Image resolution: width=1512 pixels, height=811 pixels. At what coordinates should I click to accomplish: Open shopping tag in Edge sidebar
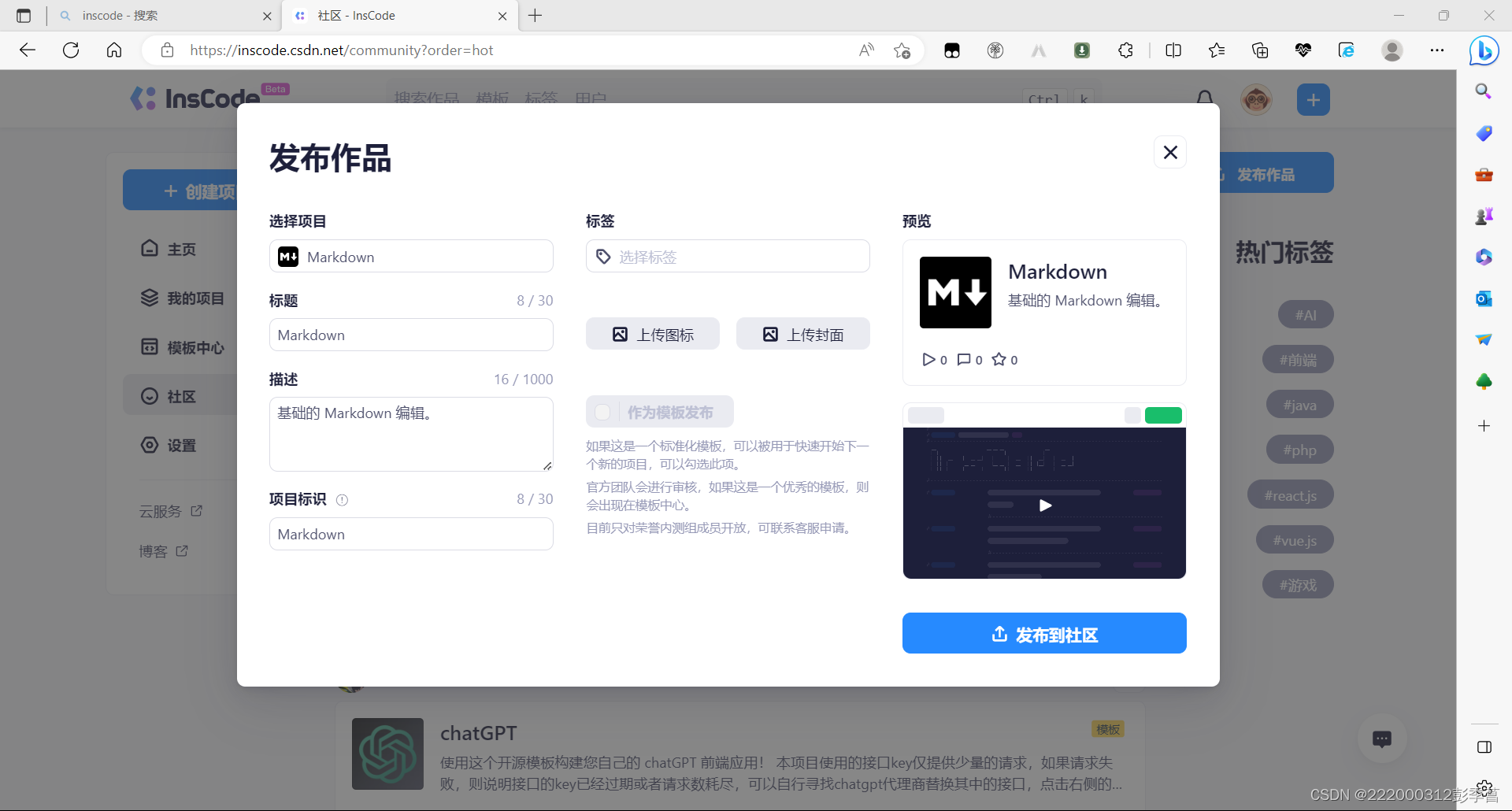point(1484,133)
